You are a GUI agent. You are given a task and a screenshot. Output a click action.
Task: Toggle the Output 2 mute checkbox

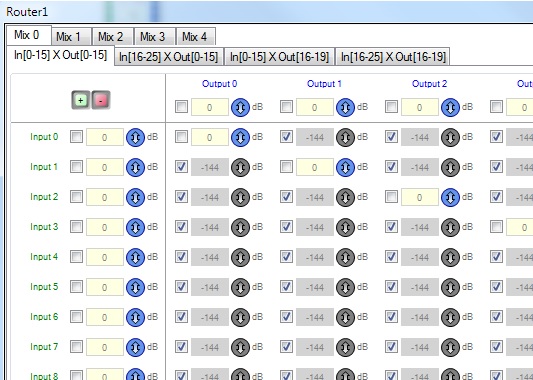(391, 106)
